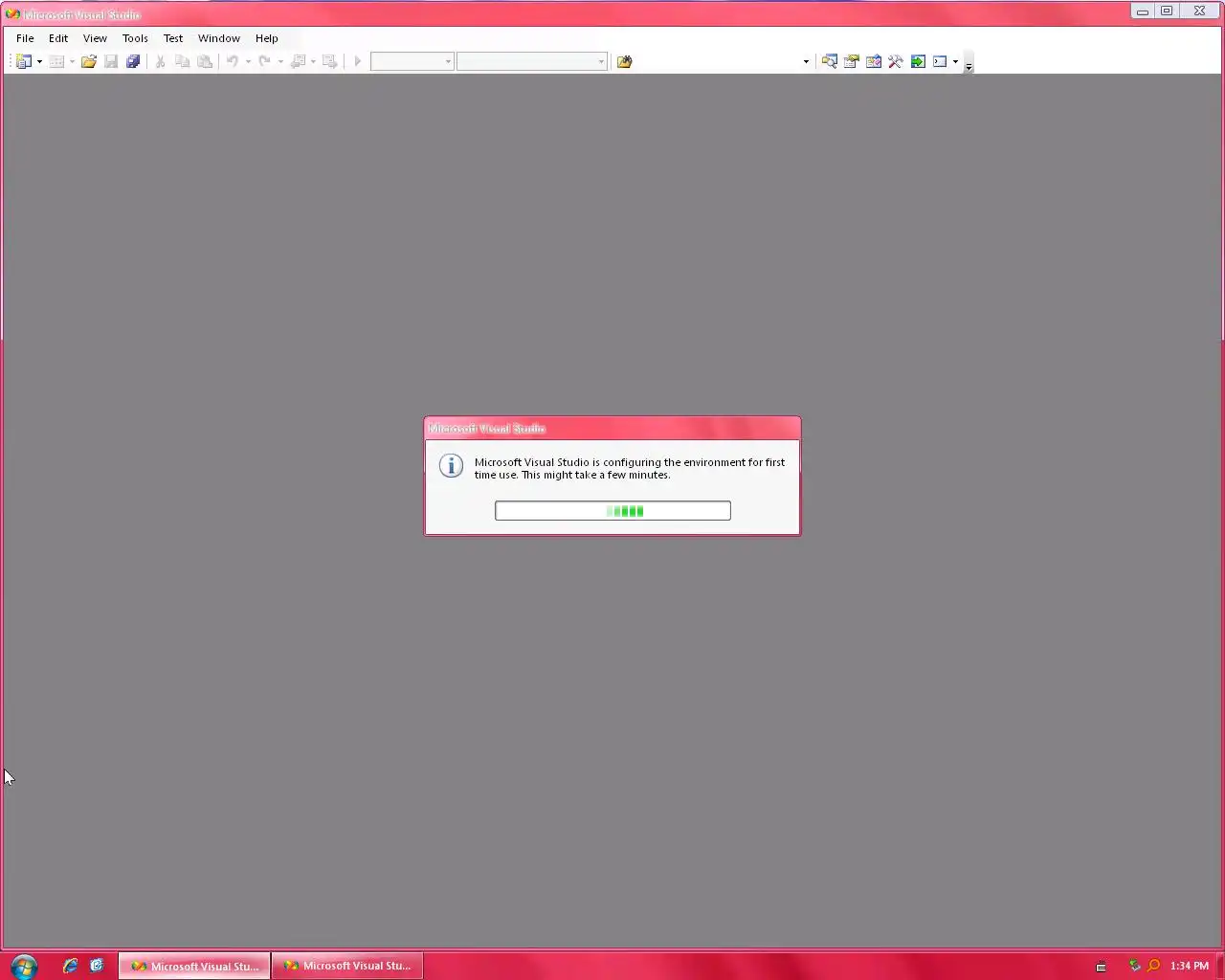Open the Solution Configurations combo box
This screenshot has height=980, width=1225.
point(412,61)
